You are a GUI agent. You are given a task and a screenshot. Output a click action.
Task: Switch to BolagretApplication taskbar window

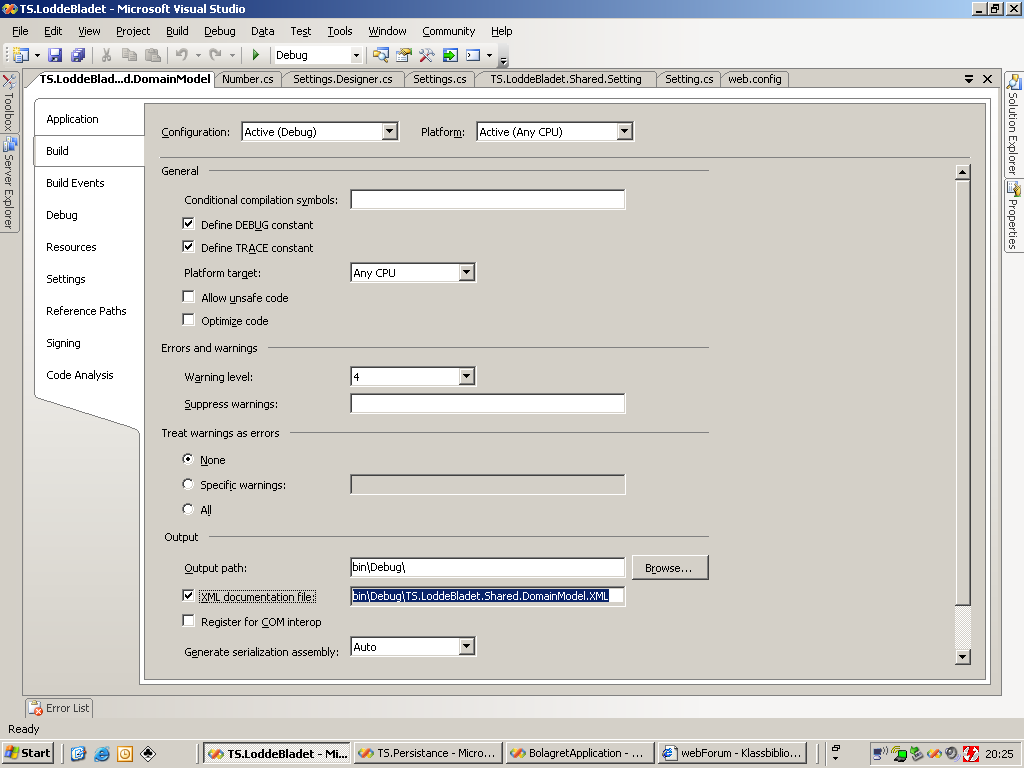(x=580, y=753)
